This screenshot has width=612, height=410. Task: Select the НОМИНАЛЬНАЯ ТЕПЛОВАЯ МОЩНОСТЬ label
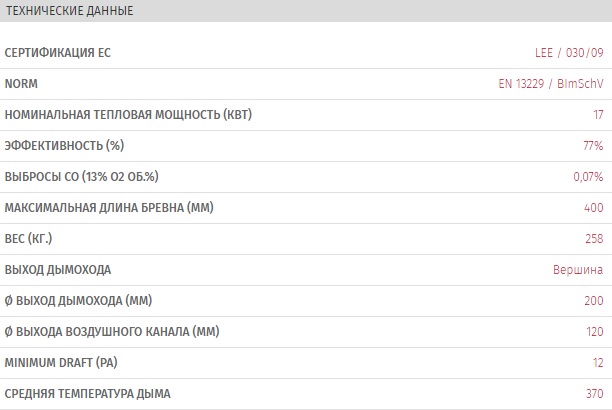pos(128,115)
